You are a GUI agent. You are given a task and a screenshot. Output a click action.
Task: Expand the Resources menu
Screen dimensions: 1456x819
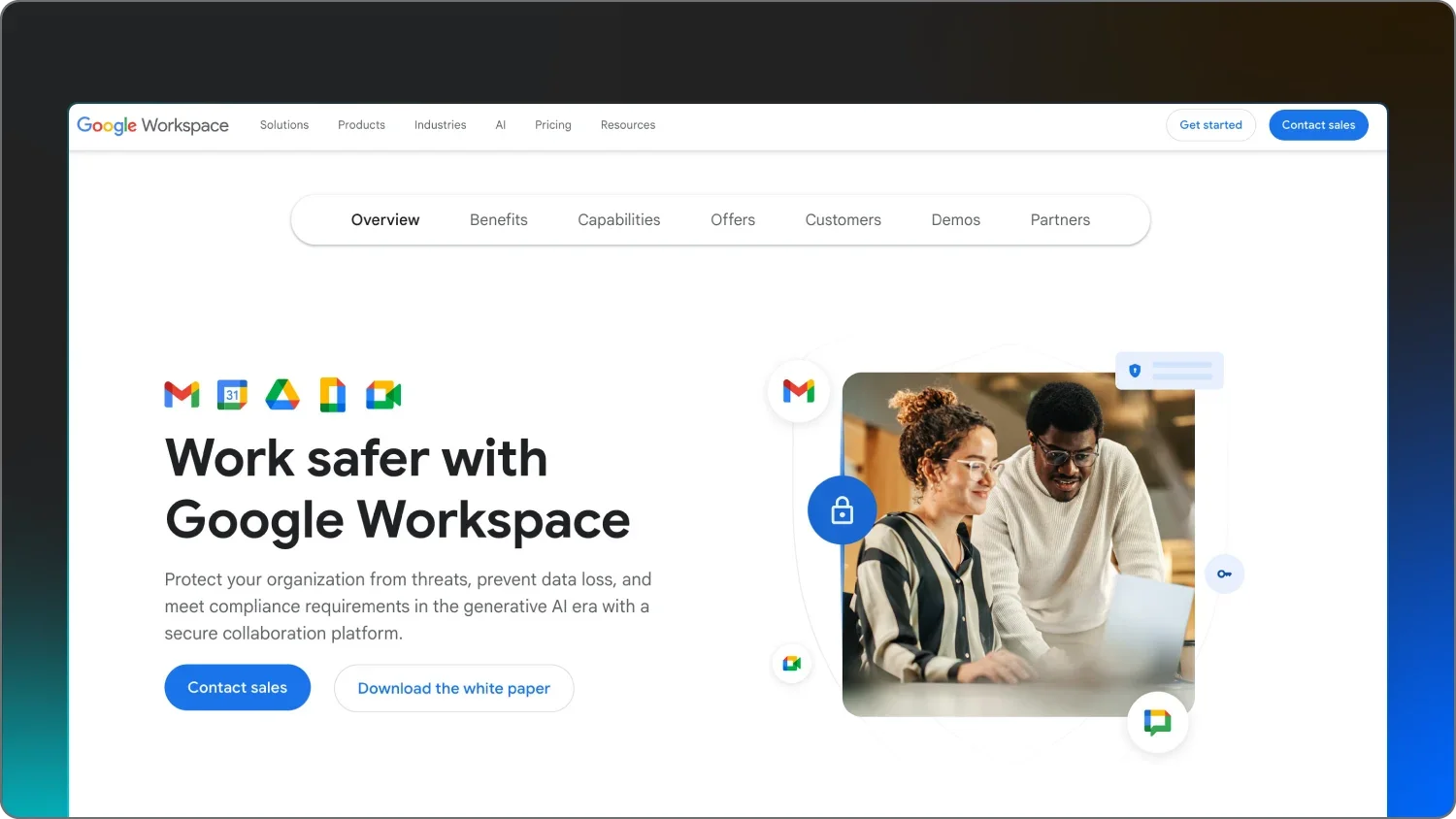[x=628, y=125]
